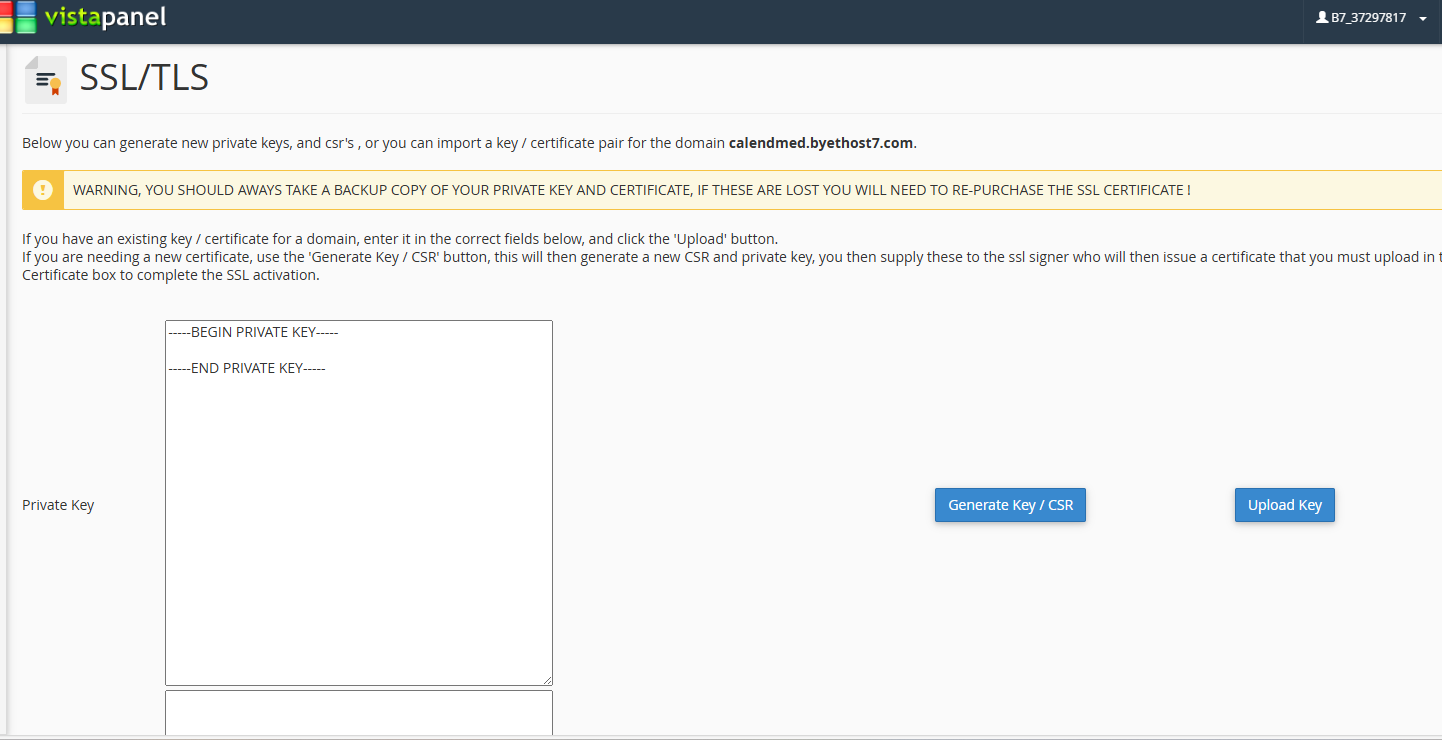The image size is (1442, 740).
Task: Click the calendmed.byethost7.com domain text
Action: [x=821, y=143]
